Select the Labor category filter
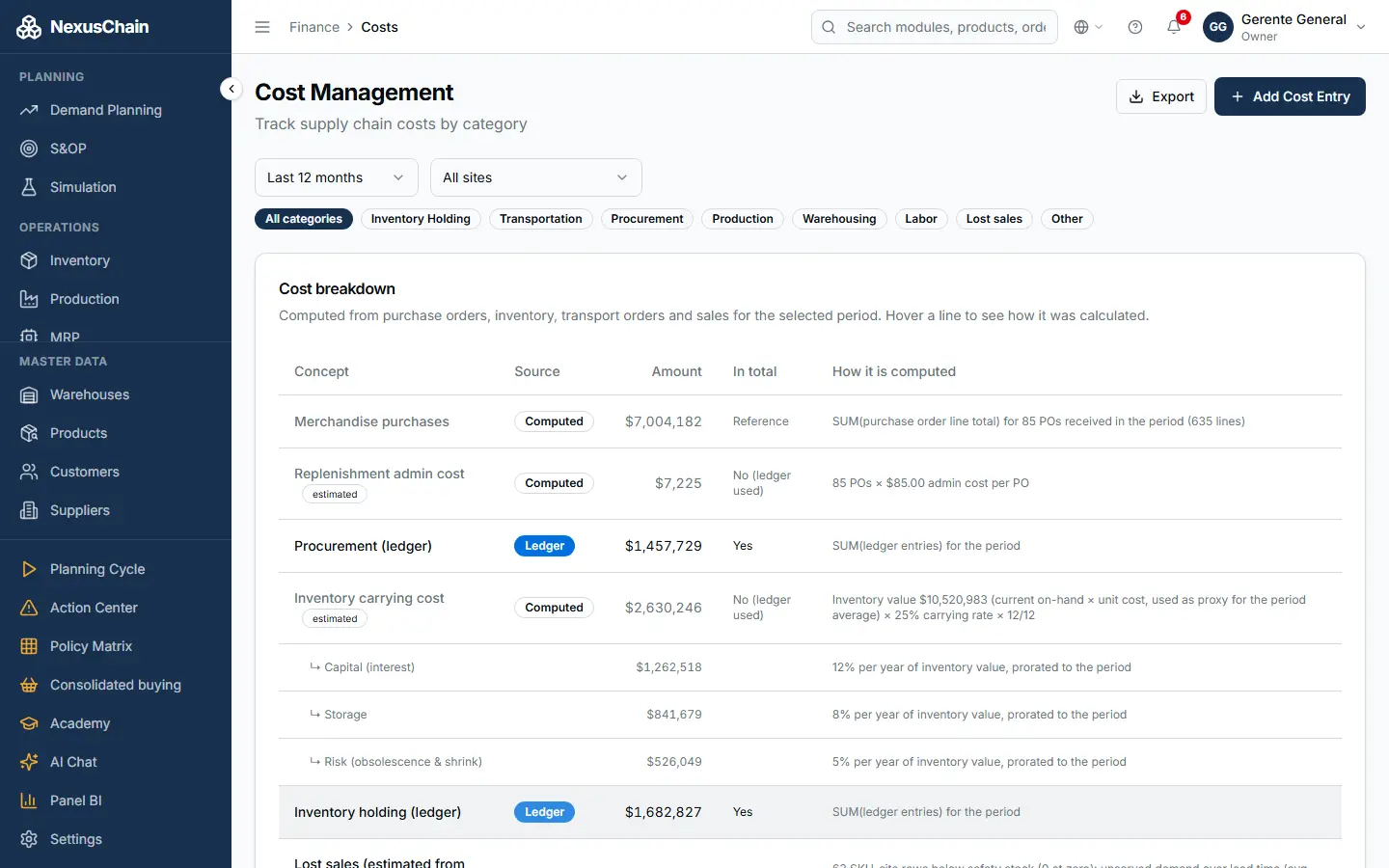This screenshot has width=1389, height=868. point(921,219)
